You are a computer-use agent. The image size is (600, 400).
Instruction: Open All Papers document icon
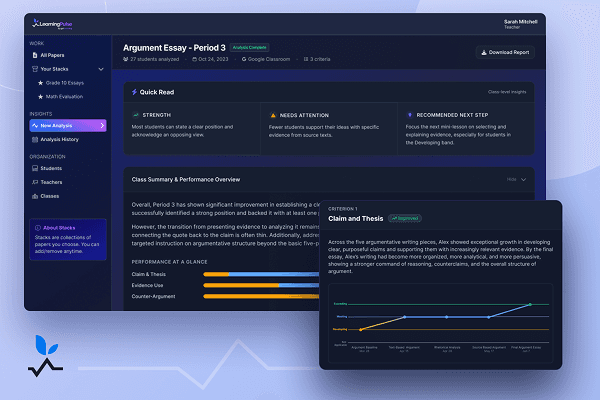point(35,55)
